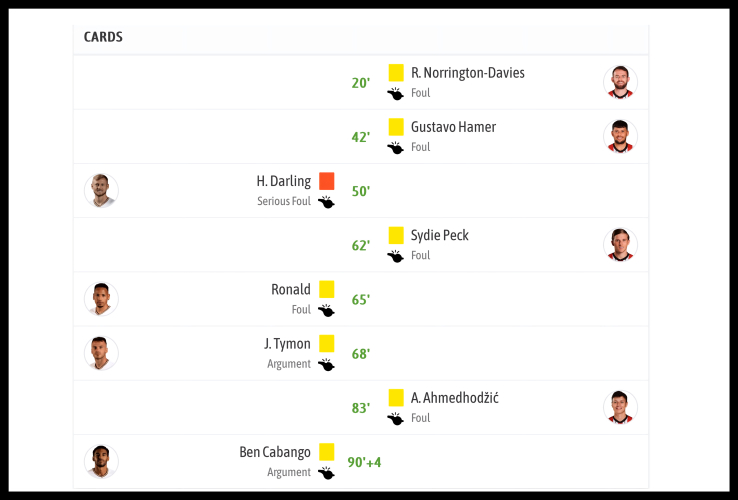Click the CARDS section header
The height and width of the screenshot is (500, 738).
103,37
